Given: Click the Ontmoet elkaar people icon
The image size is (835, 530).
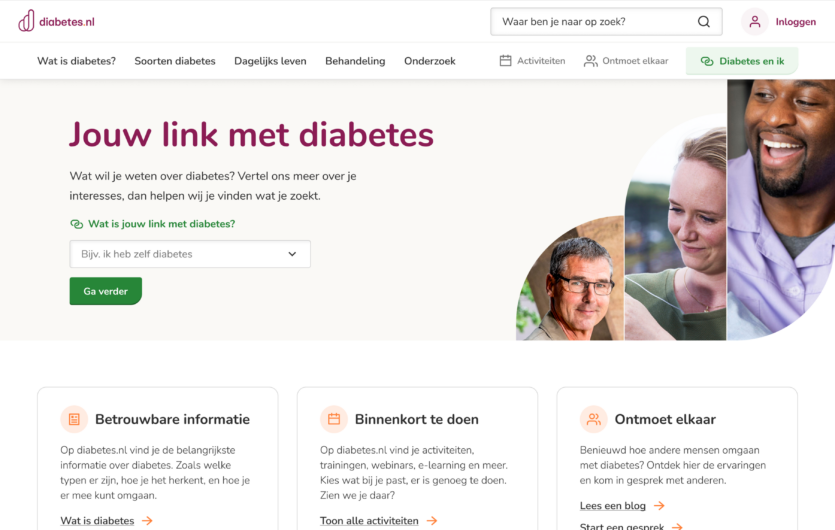Looking at the screenshot, I should pyautogui.click(x=591, y=61).
